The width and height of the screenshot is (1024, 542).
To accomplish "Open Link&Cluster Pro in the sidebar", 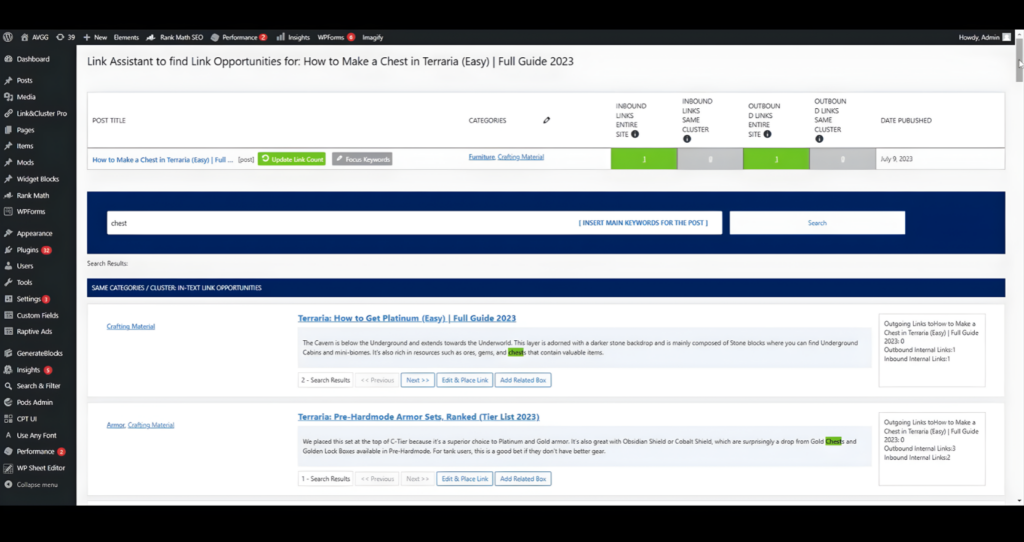I will (x=41, y=113).
